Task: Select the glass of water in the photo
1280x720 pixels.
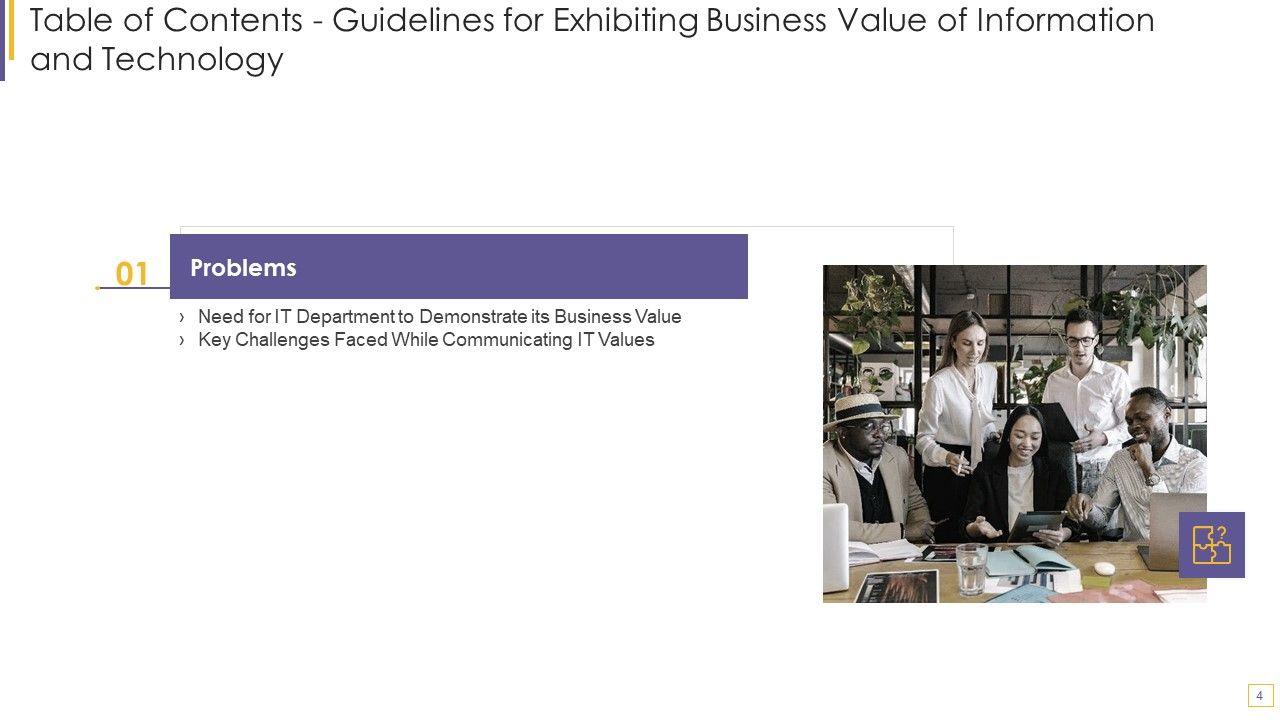Action: point(970,568)
